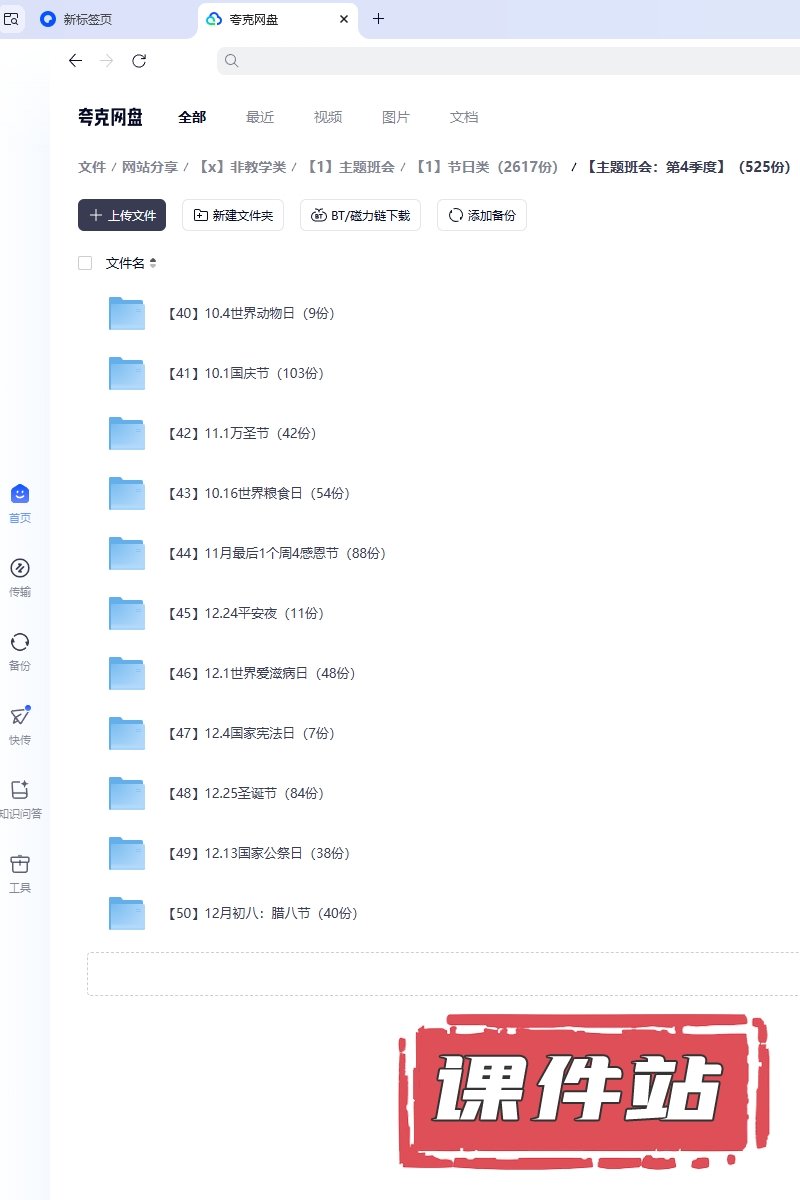
Task: Open a new browser tab with plus icon
Action: [x=378, y=19]
